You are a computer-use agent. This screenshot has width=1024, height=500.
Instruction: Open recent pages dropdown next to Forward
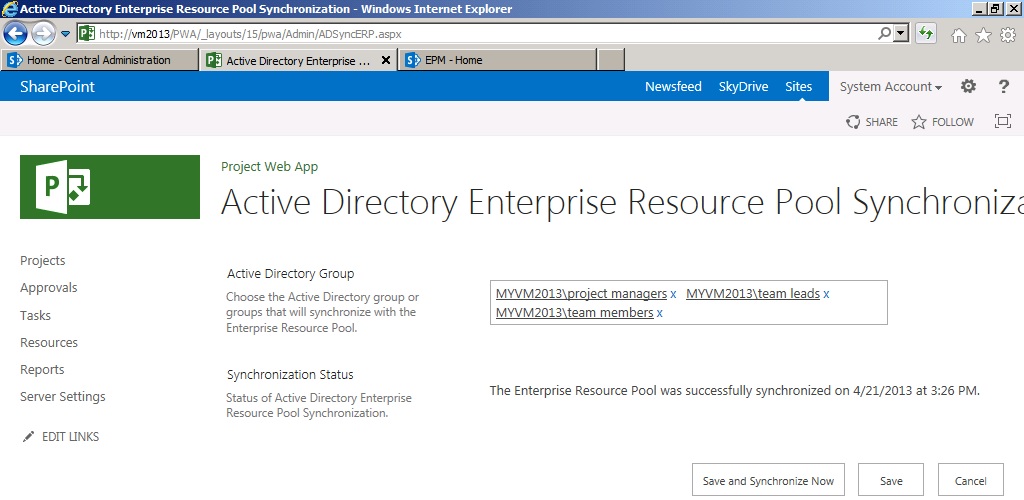(x=65, y=33)
